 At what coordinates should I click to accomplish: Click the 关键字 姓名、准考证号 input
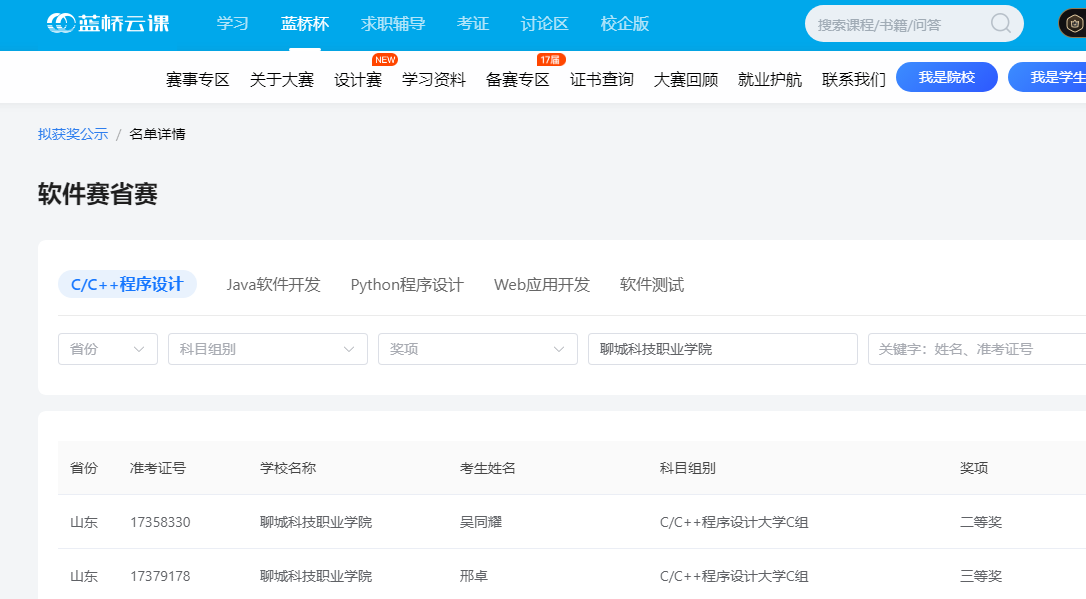pos(975,349)
